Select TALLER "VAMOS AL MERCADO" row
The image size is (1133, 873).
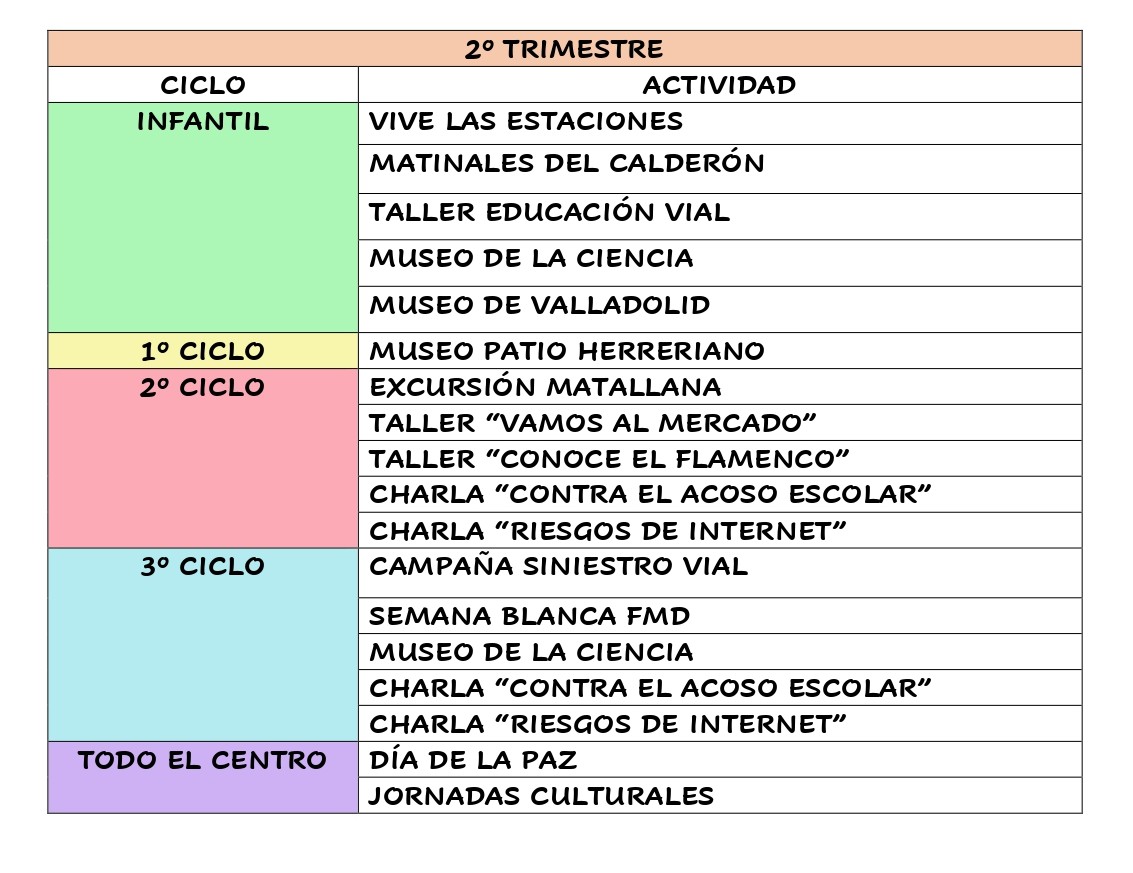pos(593,423)
